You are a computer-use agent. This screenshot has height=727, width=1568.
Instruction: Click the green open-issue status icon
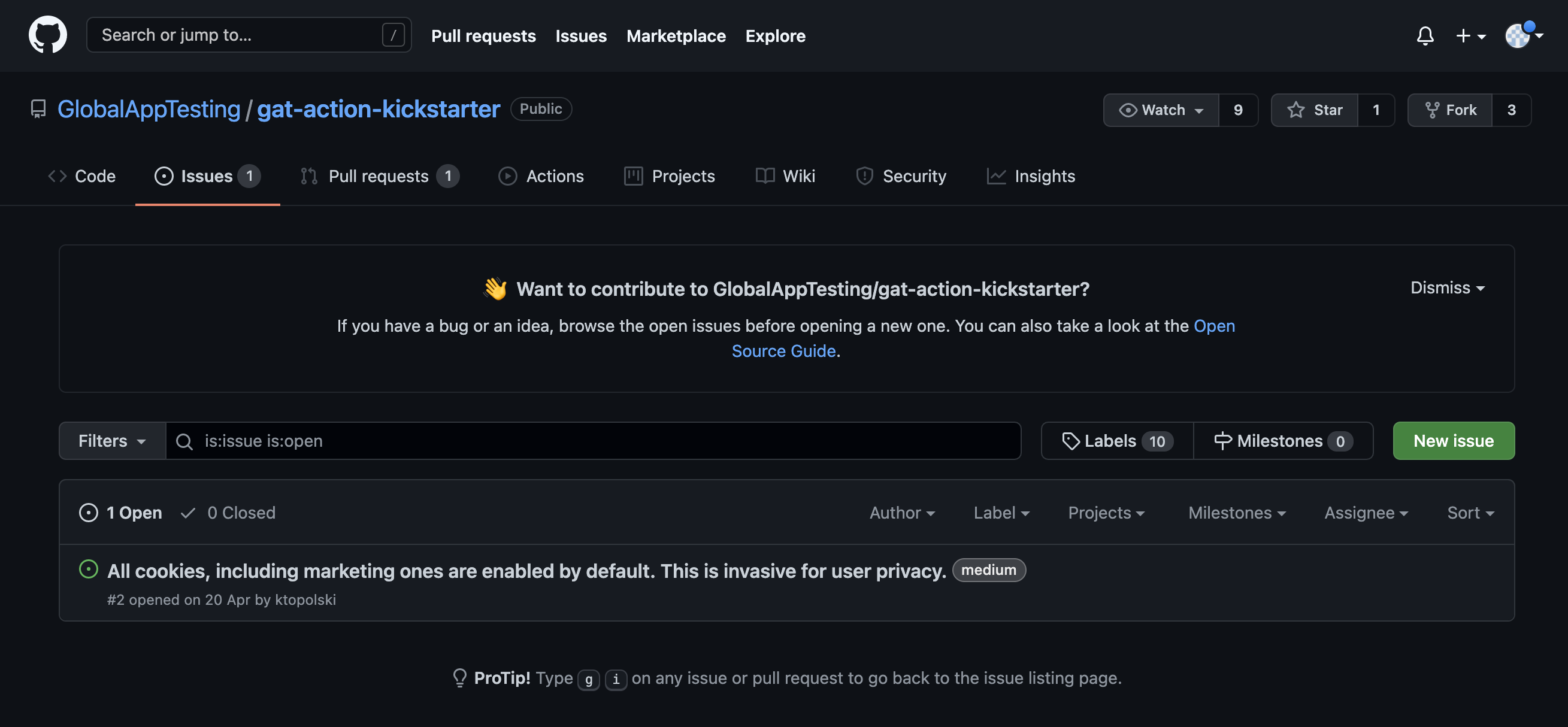(88, 570)
